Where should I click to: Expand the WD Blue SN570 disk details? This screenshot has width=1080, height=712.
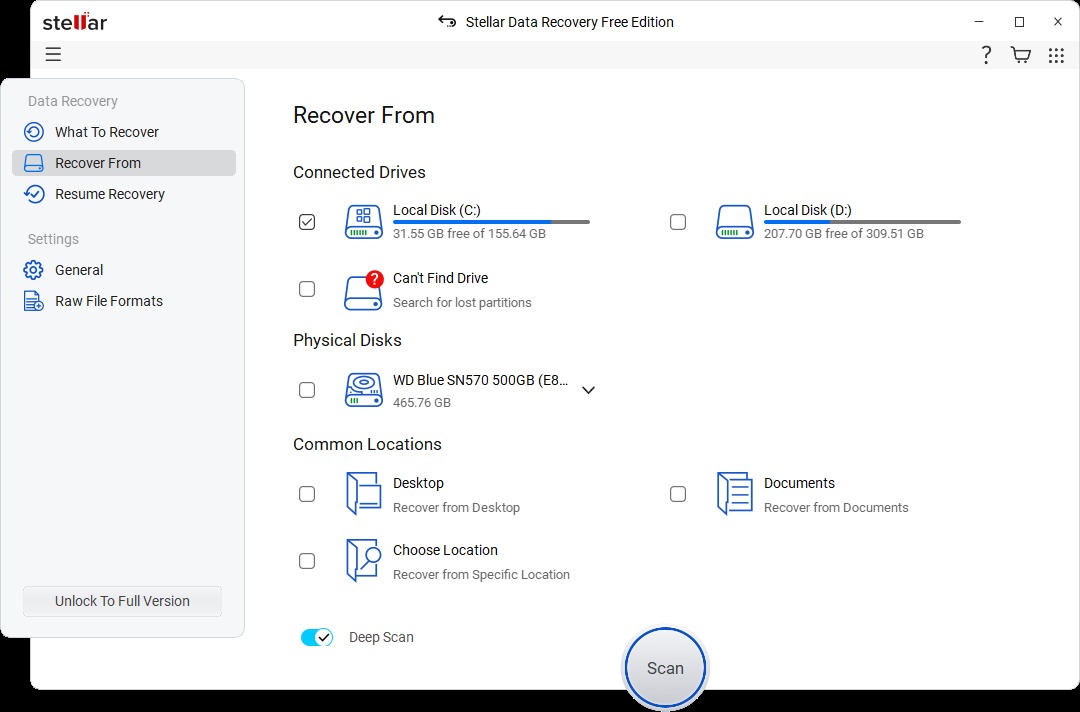[589, 390]
